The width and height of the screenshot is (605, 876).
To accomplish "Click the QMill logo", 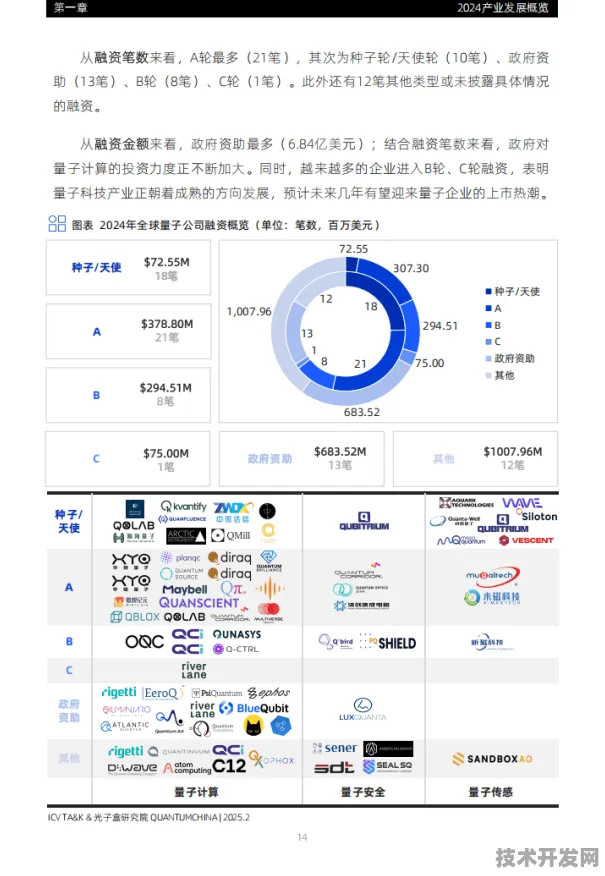I will 231,535.
